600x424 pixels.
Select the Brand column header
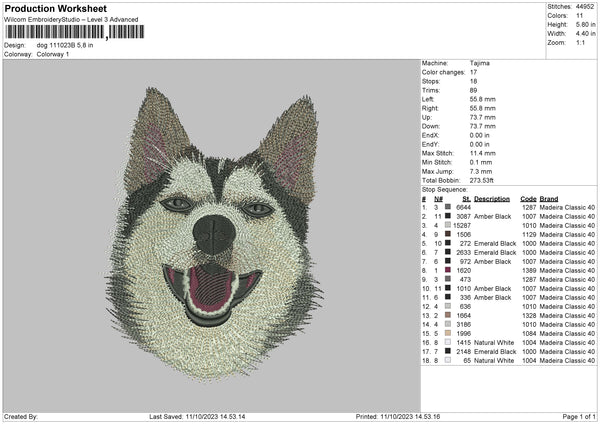[x=549, y=198]
